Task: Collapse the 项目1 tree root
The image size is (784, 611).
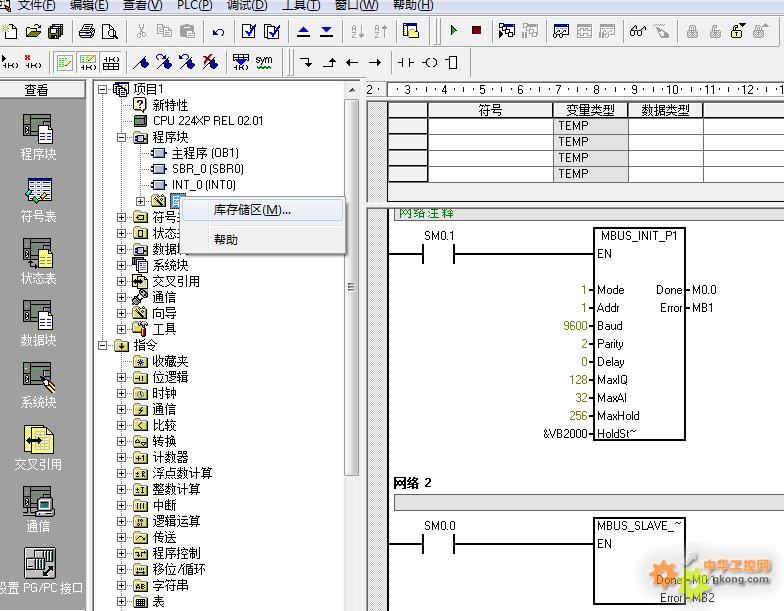Action: [102, 90]
